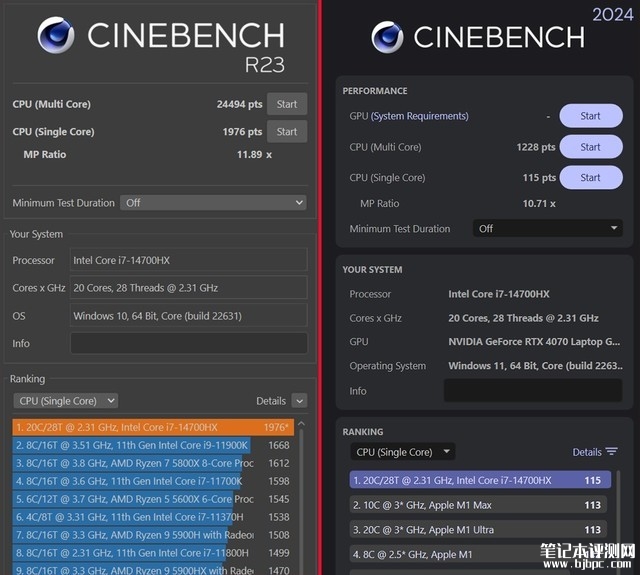Select 2024 ranking row 8C Apple M1
This screenshot has height=575, width=640.
(x=478, y=554)
